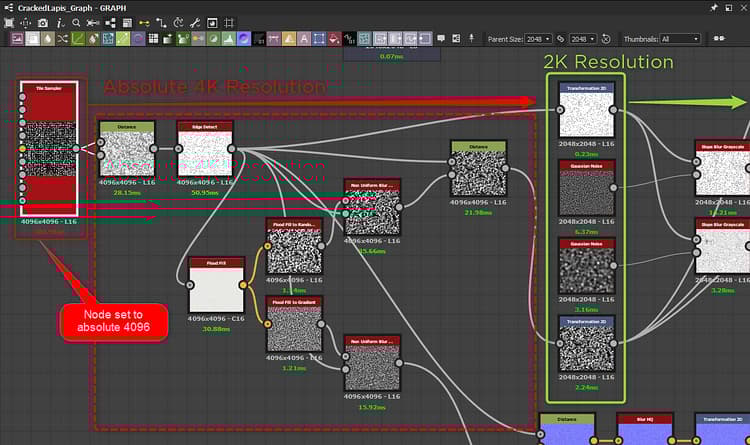Screen dimensions: 750x445
Task: Pin the graph panel with pushpin
Action: pos(713,6)
